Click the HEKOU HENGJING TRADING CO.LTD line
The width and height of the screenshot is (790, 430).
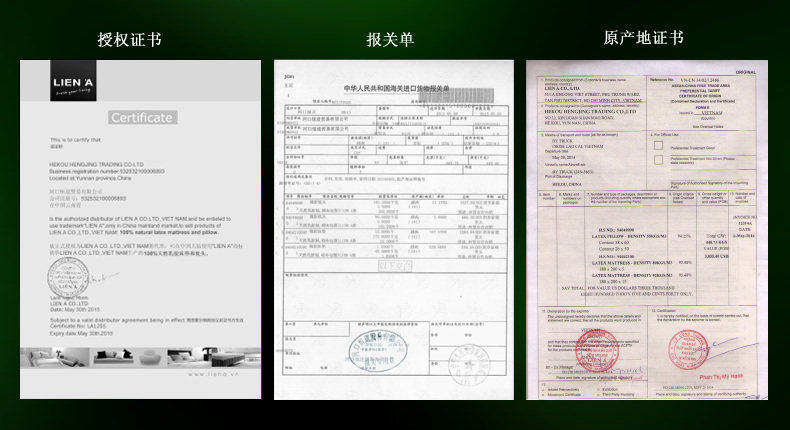(96, 164)
